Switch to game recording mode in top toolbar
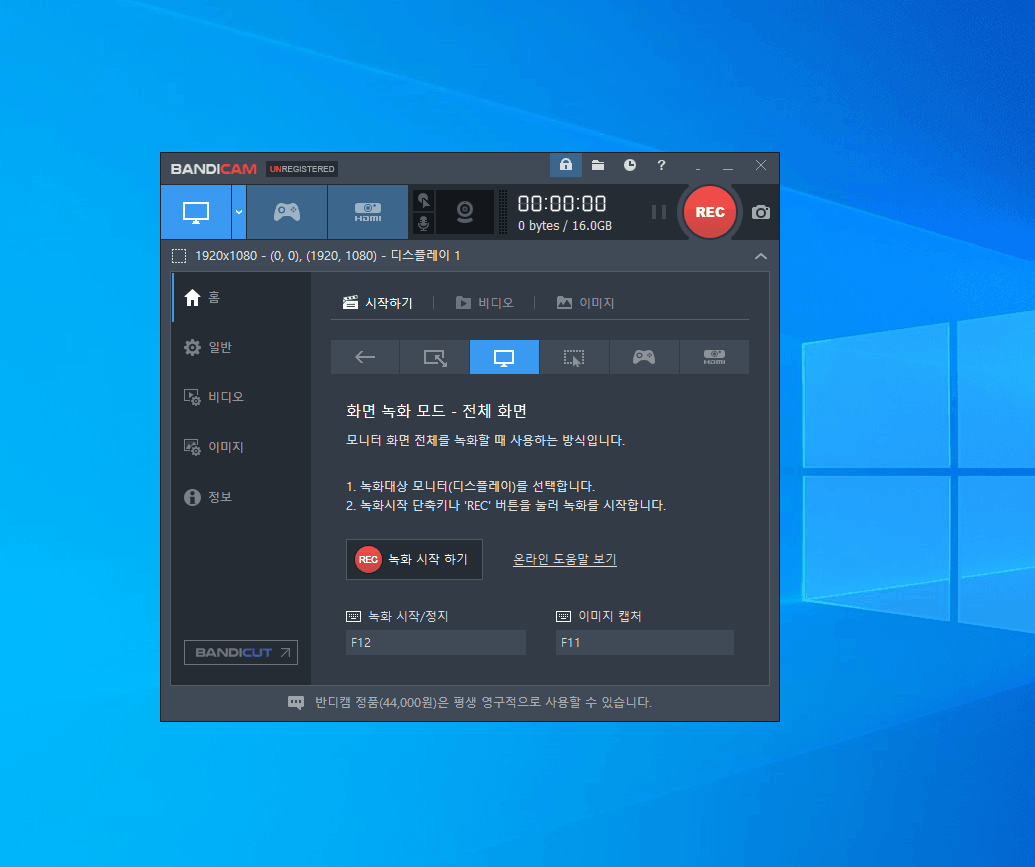 click(x=287, y=212)
